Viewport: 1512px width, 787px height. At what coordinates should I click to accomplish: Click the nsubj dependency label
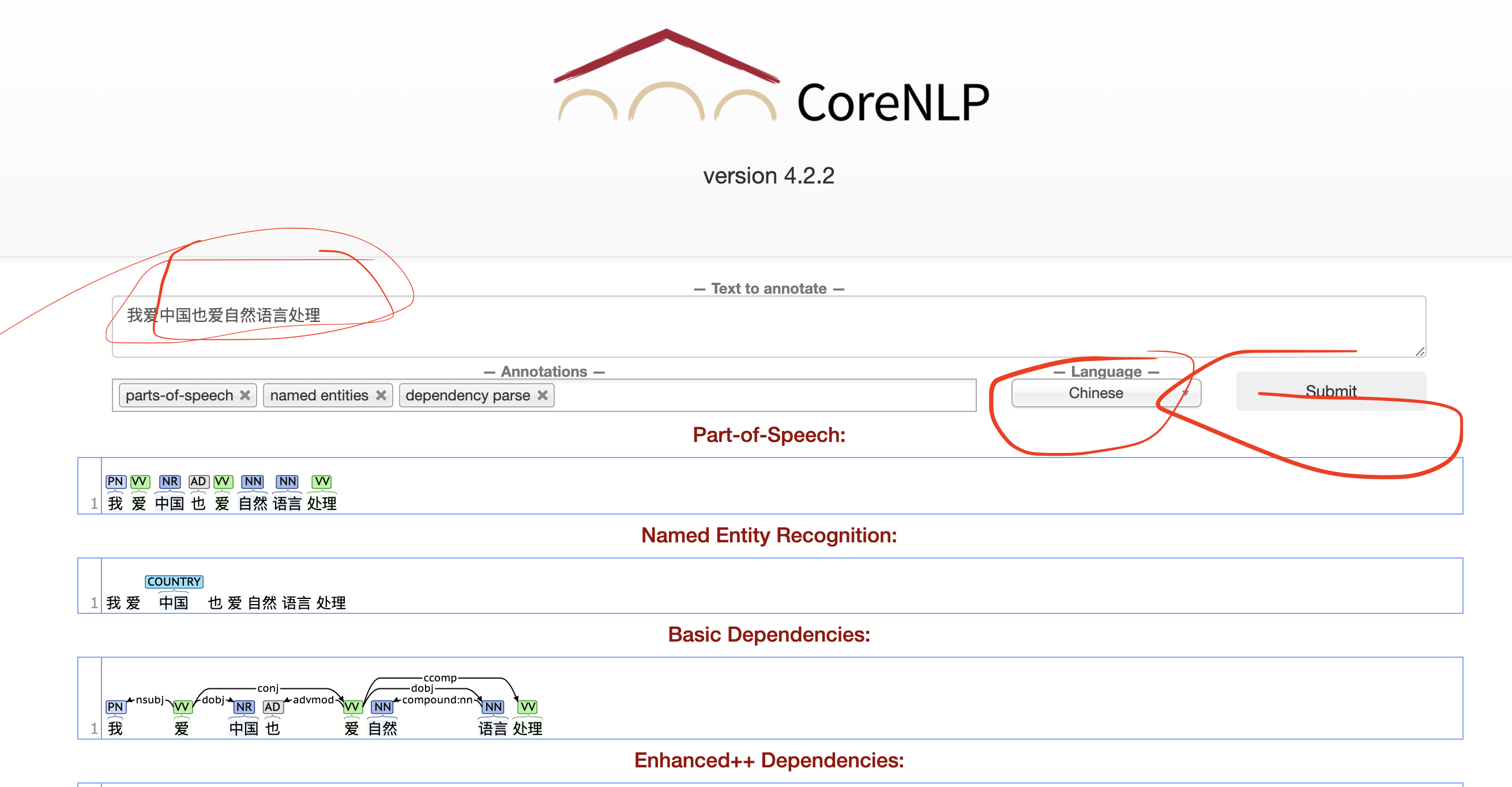point(149,699)
